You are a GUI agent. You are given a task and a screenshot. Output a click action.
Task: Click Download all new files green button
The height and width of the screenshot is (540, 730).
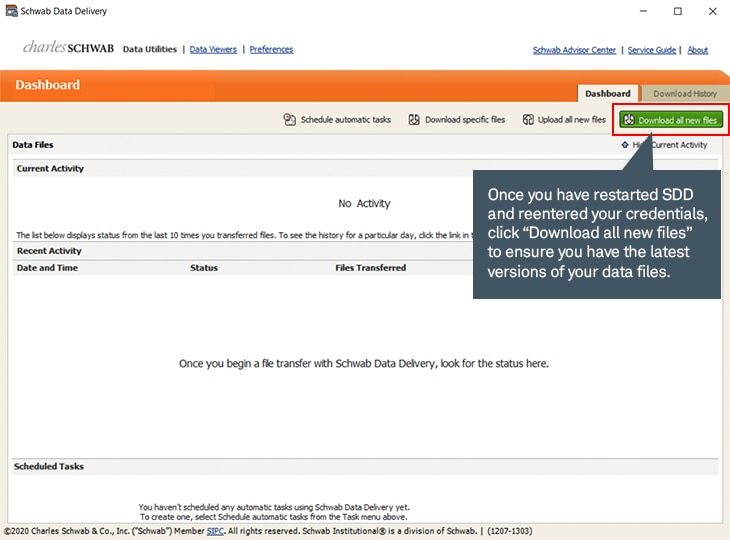671,120
